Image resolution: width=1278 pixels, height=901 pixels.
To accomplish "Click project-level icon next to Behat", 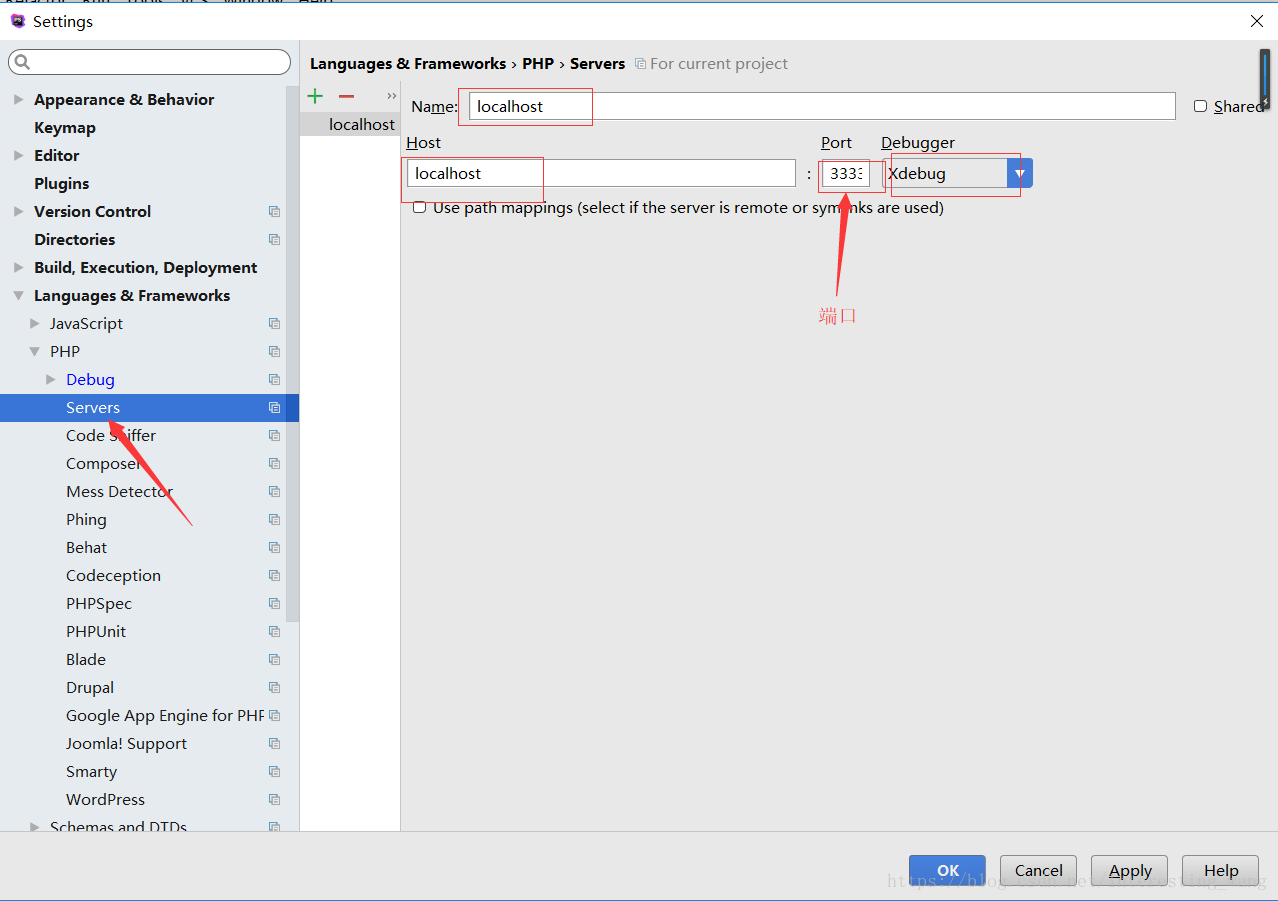I will (274, 548).
